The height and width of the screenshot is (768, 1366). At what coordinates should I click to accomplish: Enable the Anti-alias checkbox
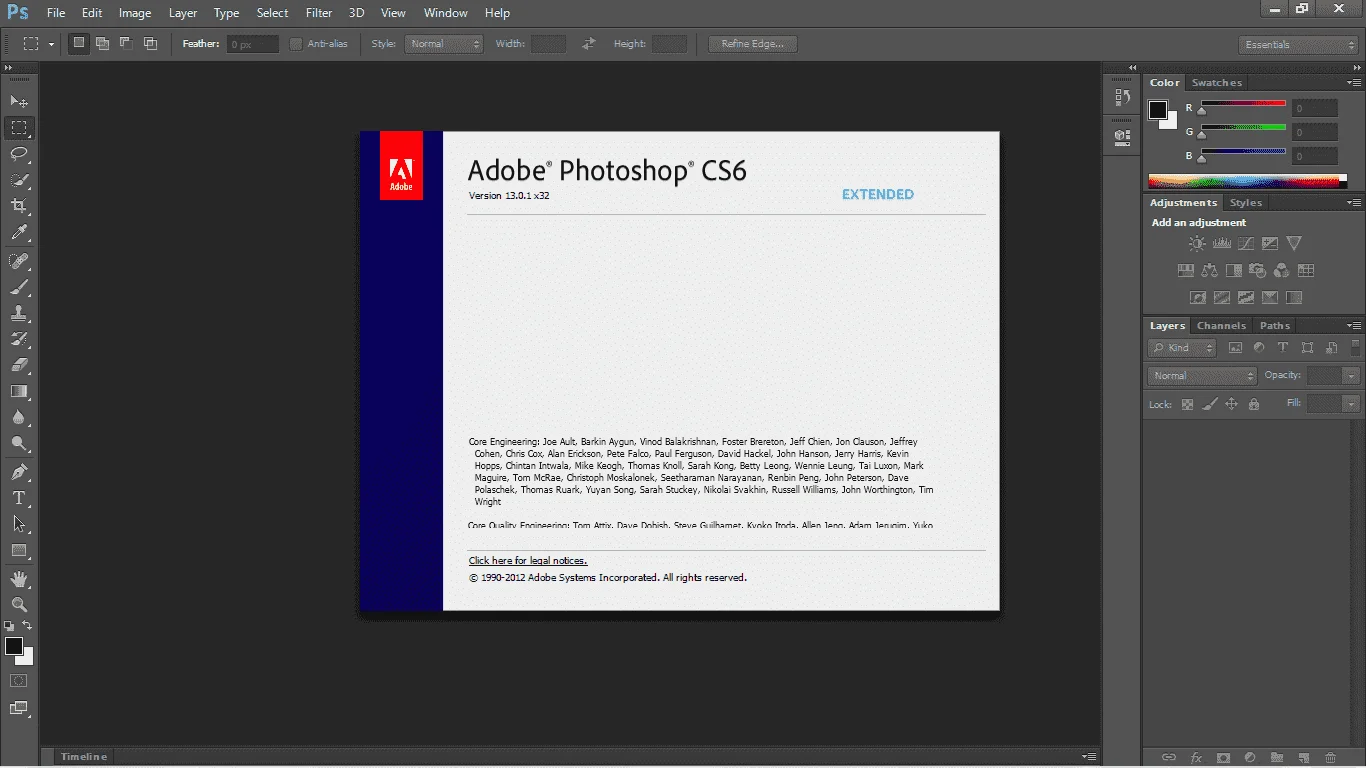click(296, 44)
